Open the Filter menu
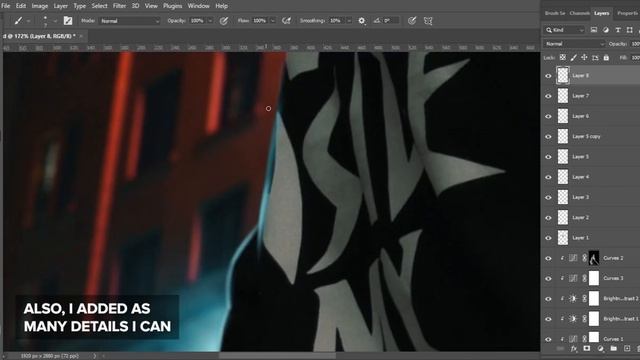640x360 pixels. click(x=119, y=6)
